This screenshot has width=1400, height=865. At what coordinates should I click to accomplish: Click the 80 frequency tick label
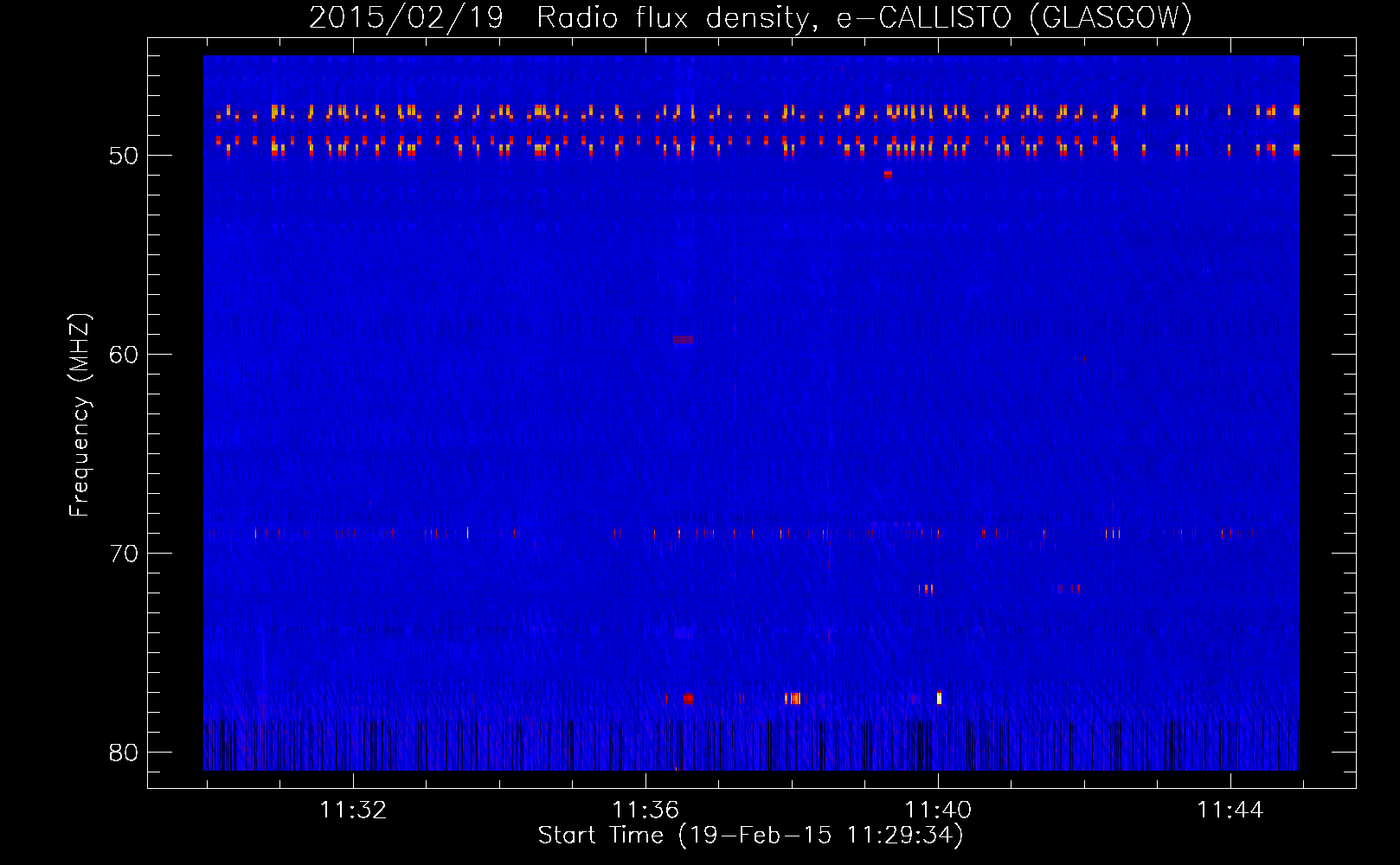click(125, 753)
